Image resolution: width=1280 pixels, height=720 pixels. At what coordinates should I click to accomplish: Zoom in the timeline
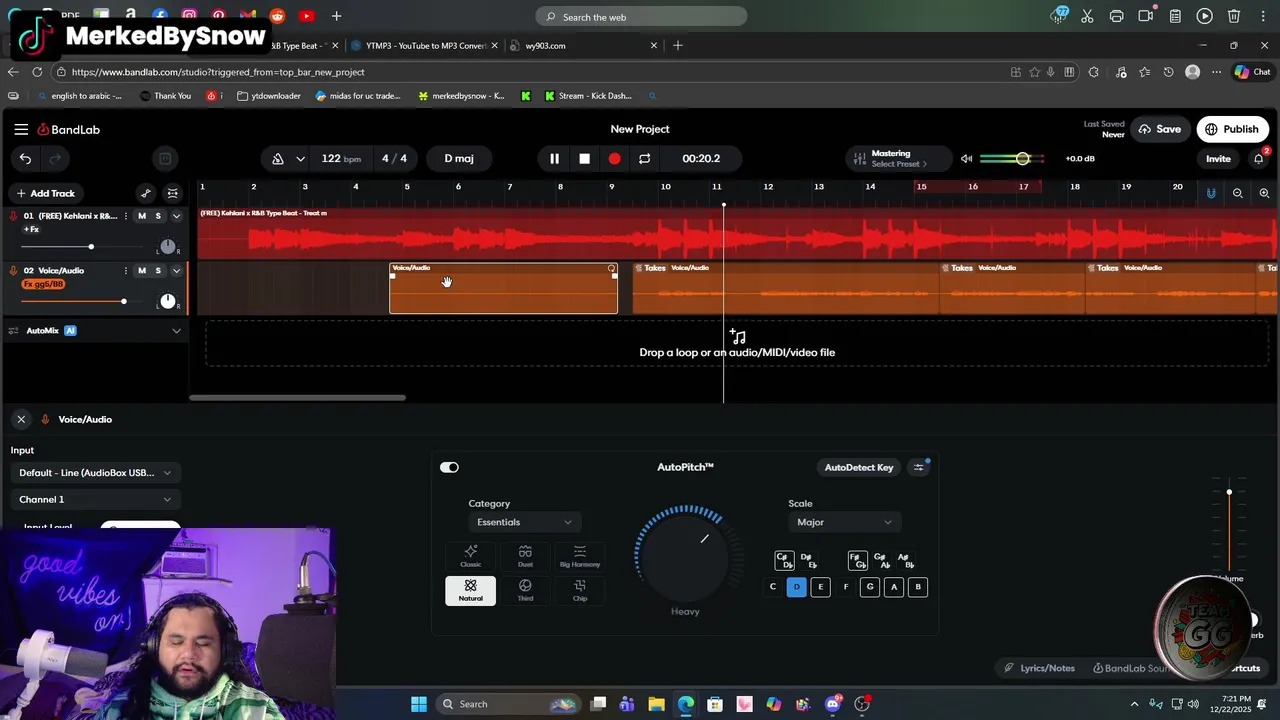[x=1264, y=193]
